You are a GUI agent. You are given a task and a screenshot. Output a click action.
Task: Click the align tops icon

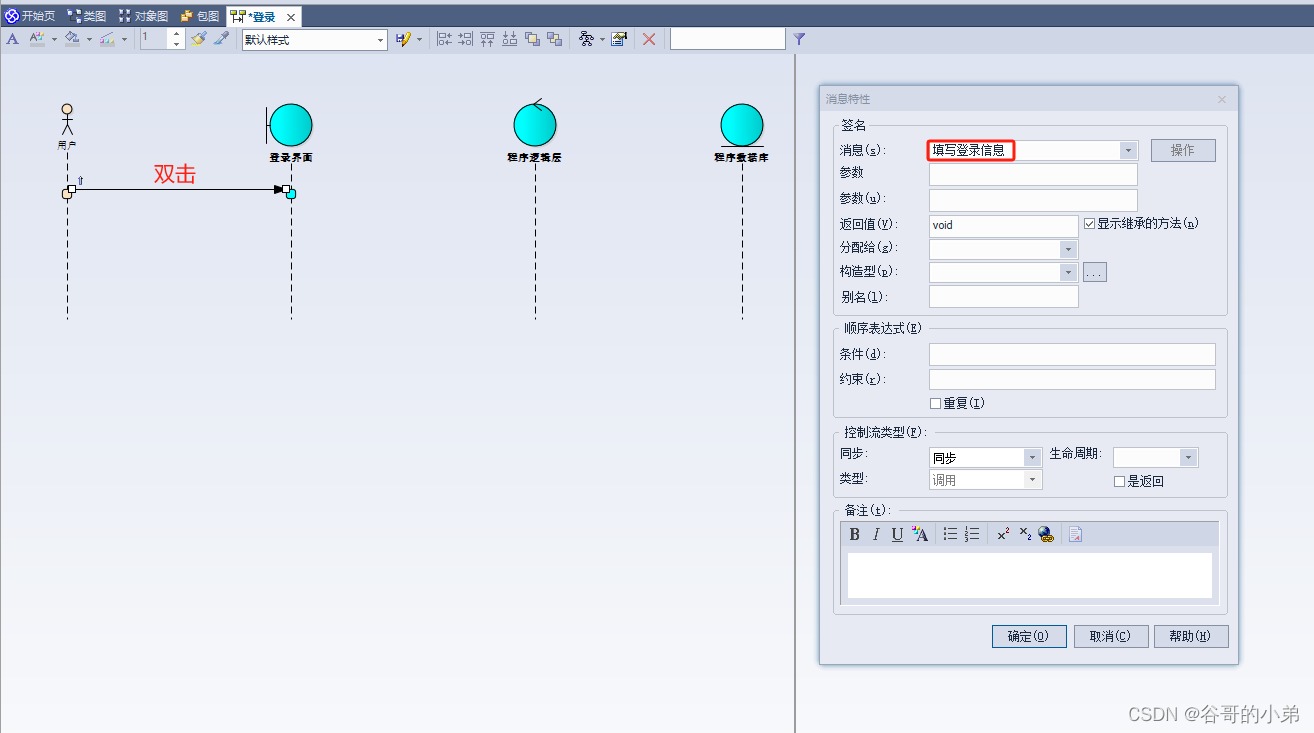(x=488, y=39)
